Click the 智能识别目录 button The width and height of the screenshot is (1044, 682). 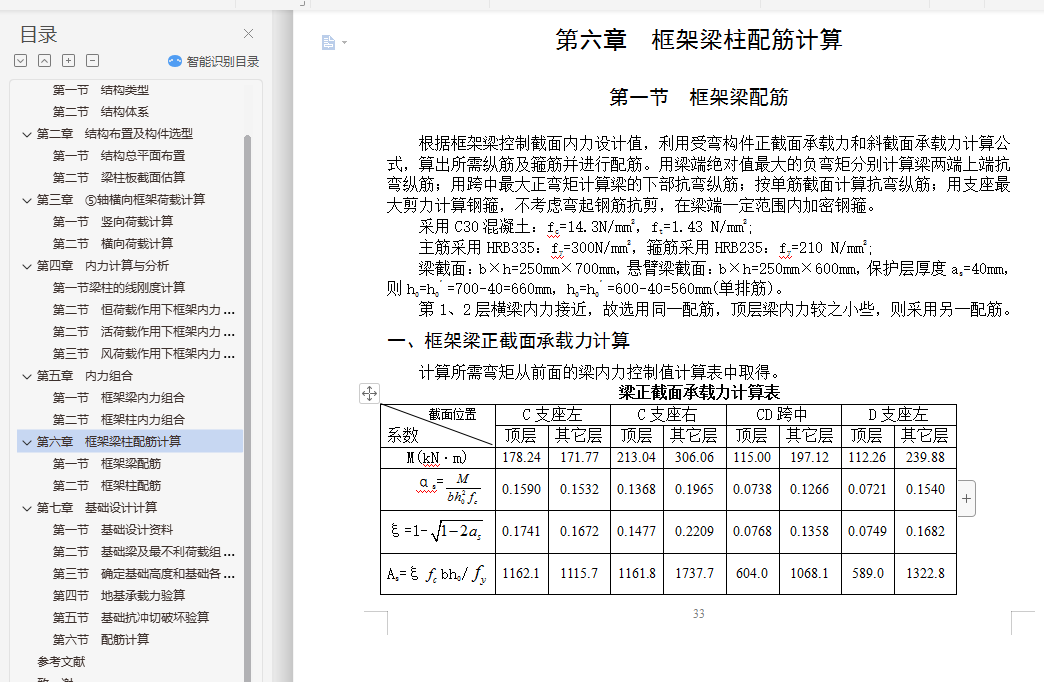click(213, 61)
